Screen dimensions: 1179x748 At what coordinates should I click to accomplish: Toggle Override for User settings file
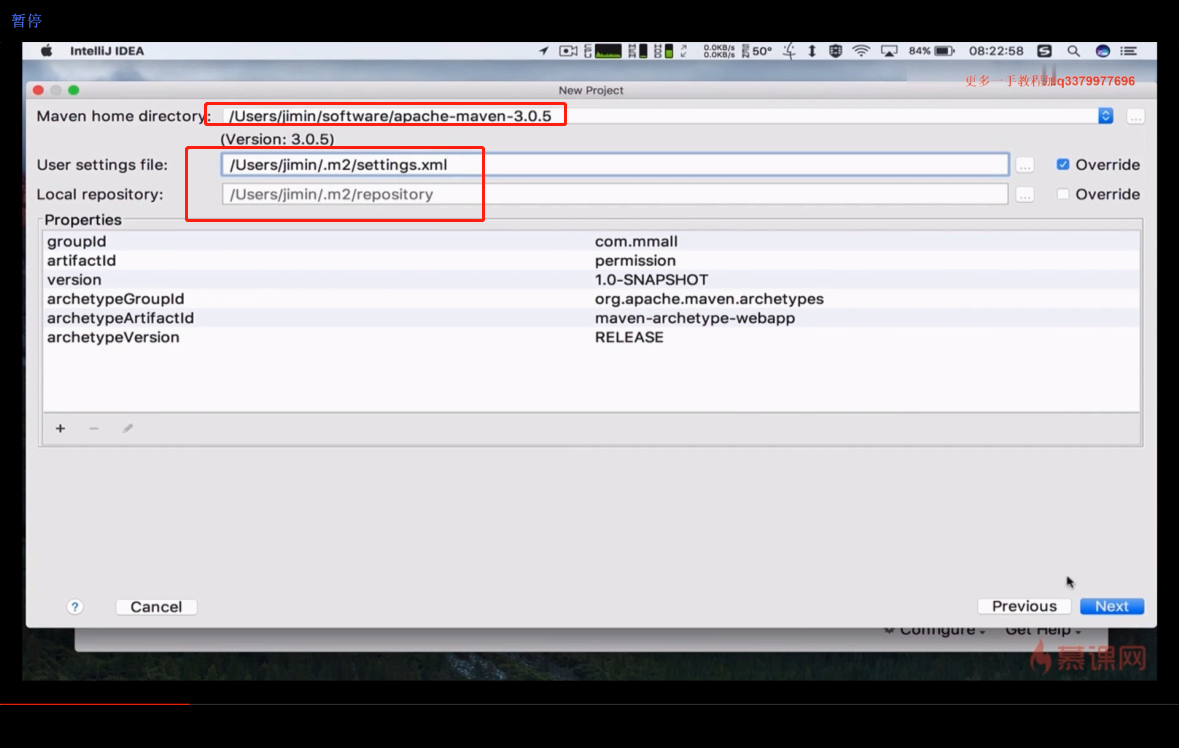click(1062, 165)
